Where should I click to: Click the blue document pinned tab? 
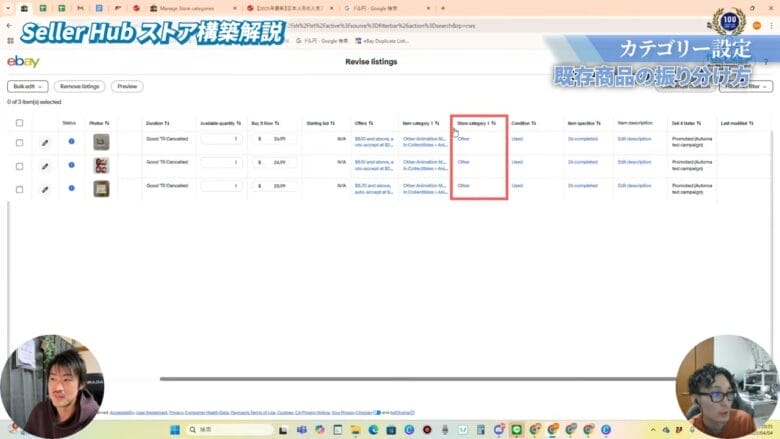tap(98, 8)
